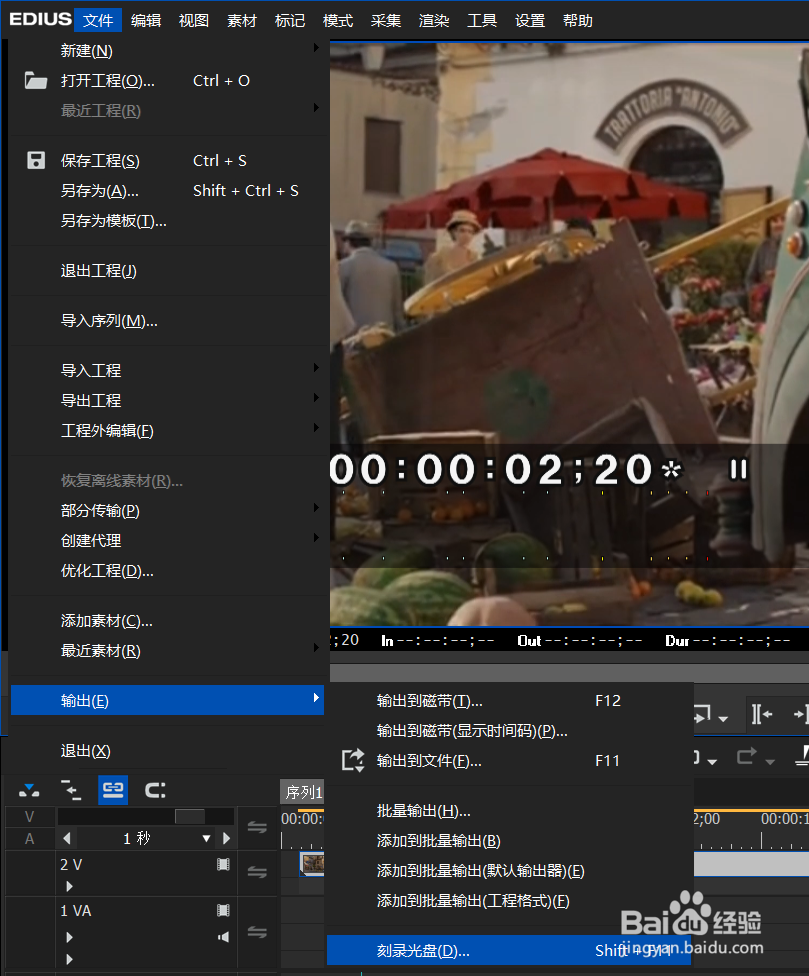The height and width of the screenshot is (976, 809).
Task: Open the 文件 menu in the menu bar
Action: click(98, 21)
